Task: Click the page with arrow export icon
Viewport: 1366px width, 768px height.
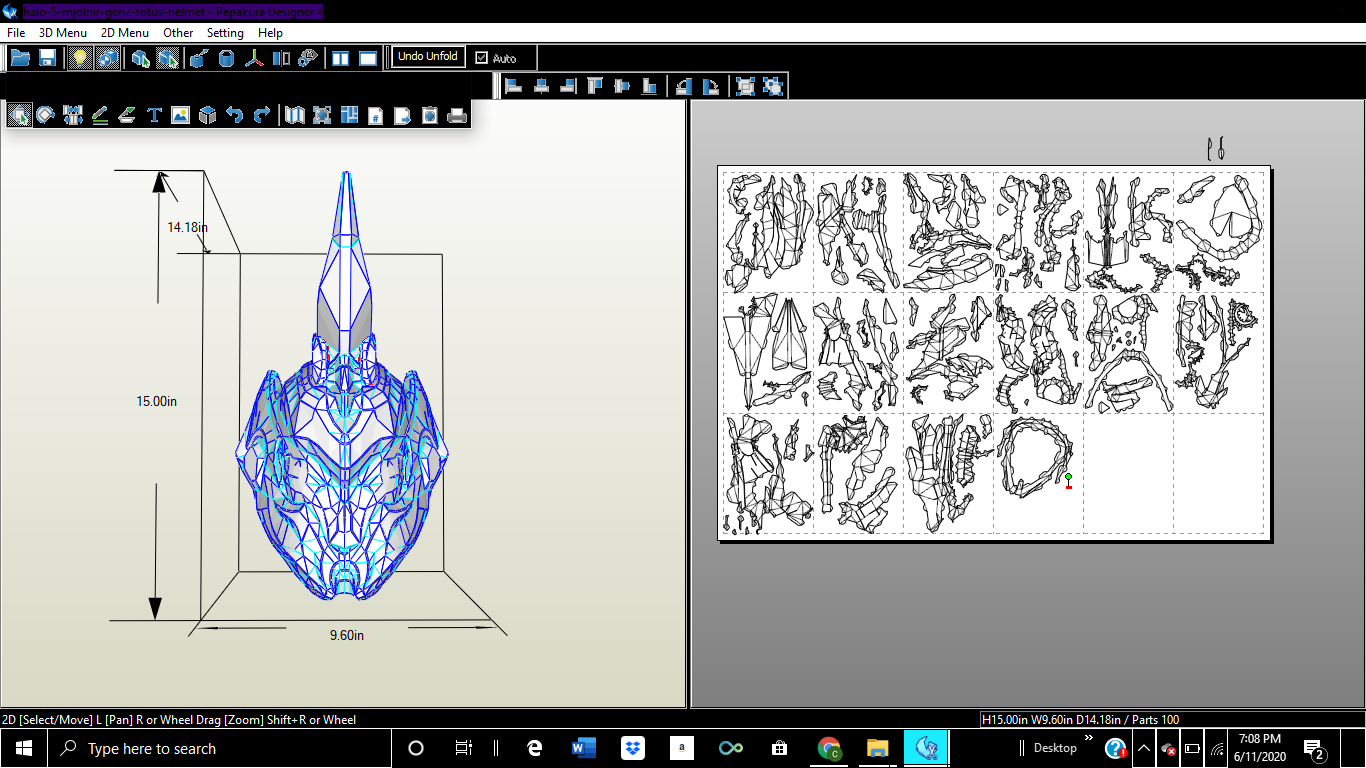Action: 402,115
